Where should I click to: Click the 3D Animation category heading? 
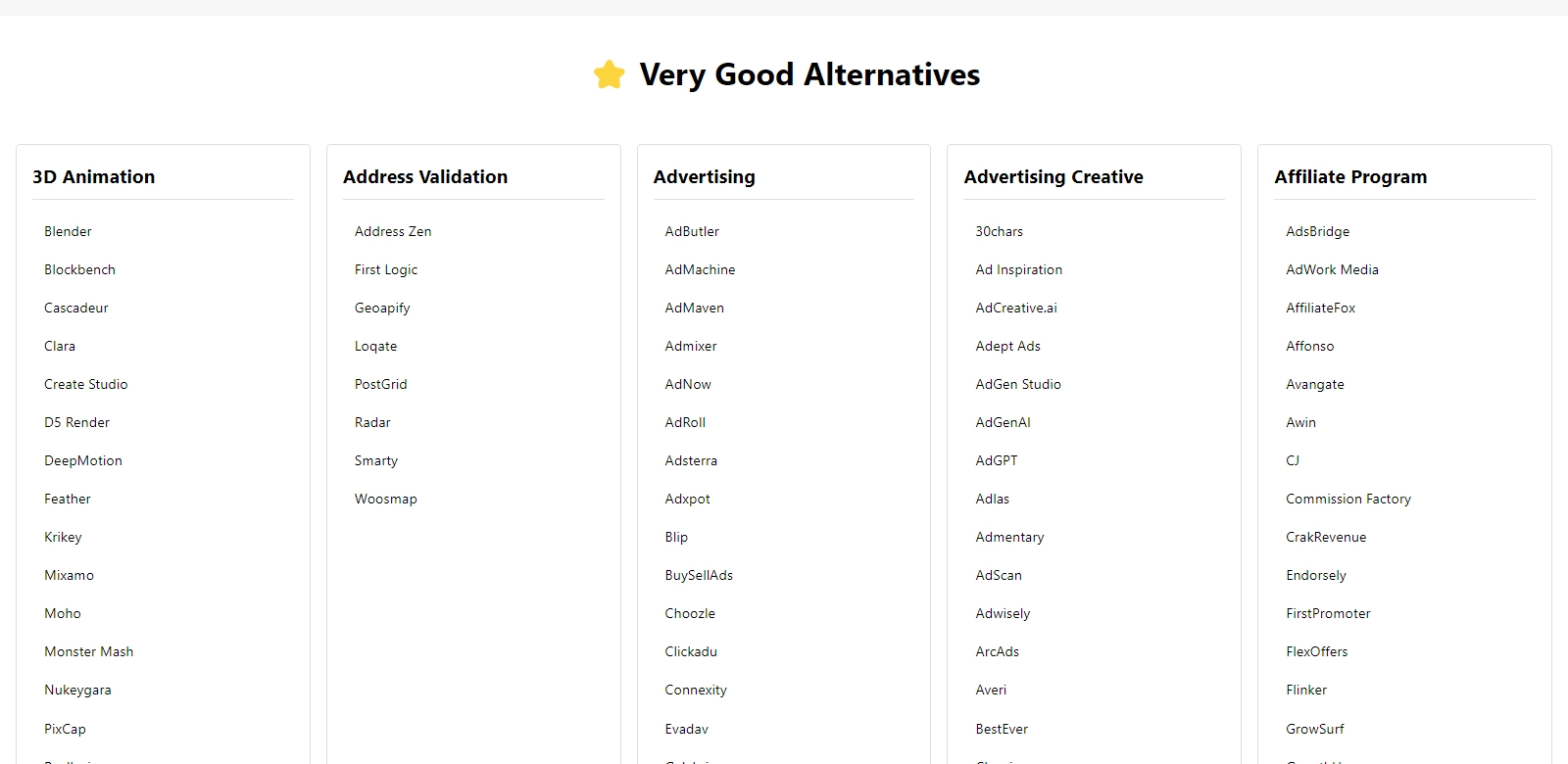click(93, 176)
